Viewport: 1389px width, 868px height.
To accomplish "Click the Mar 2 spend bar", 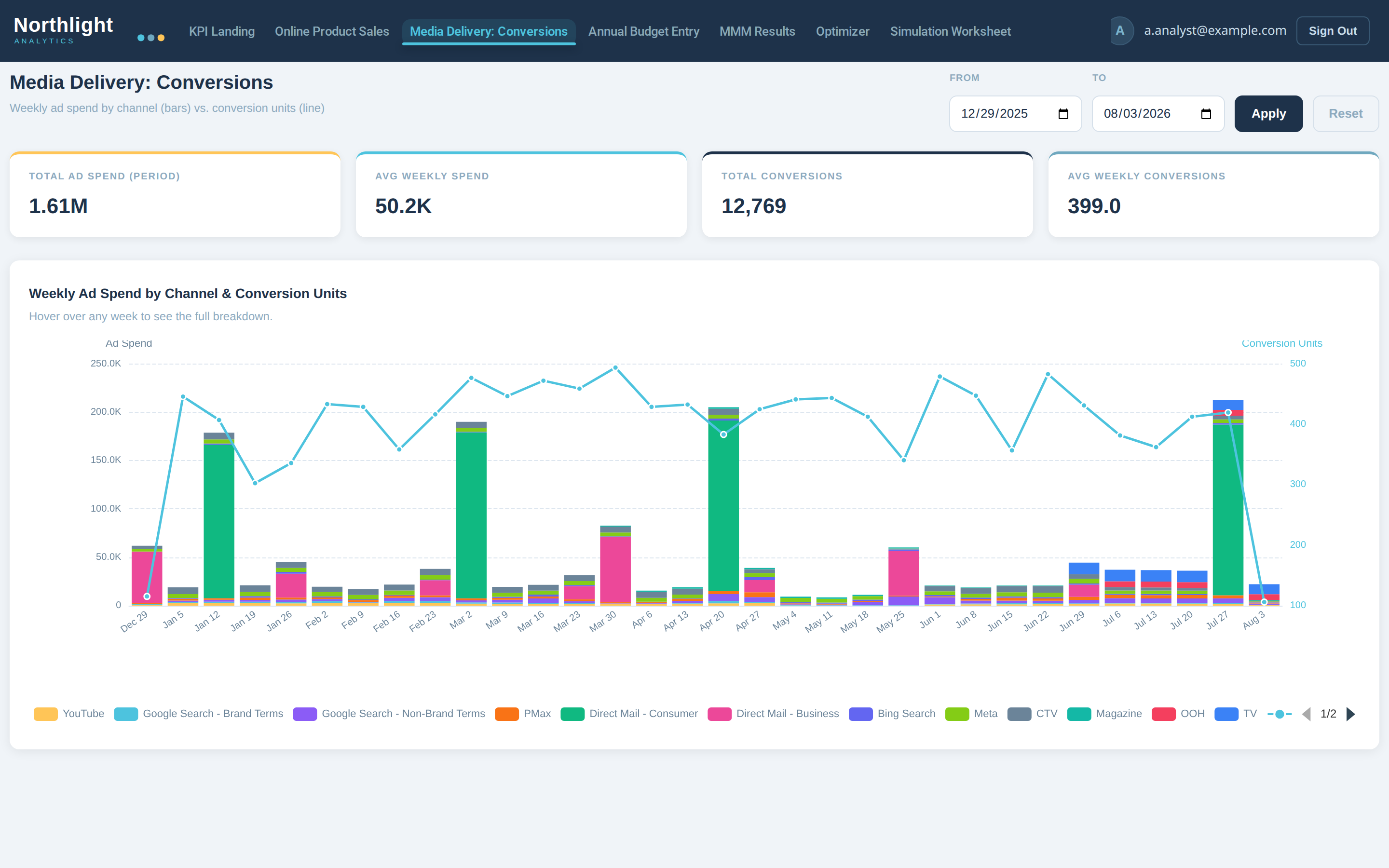I will [471, 514].
